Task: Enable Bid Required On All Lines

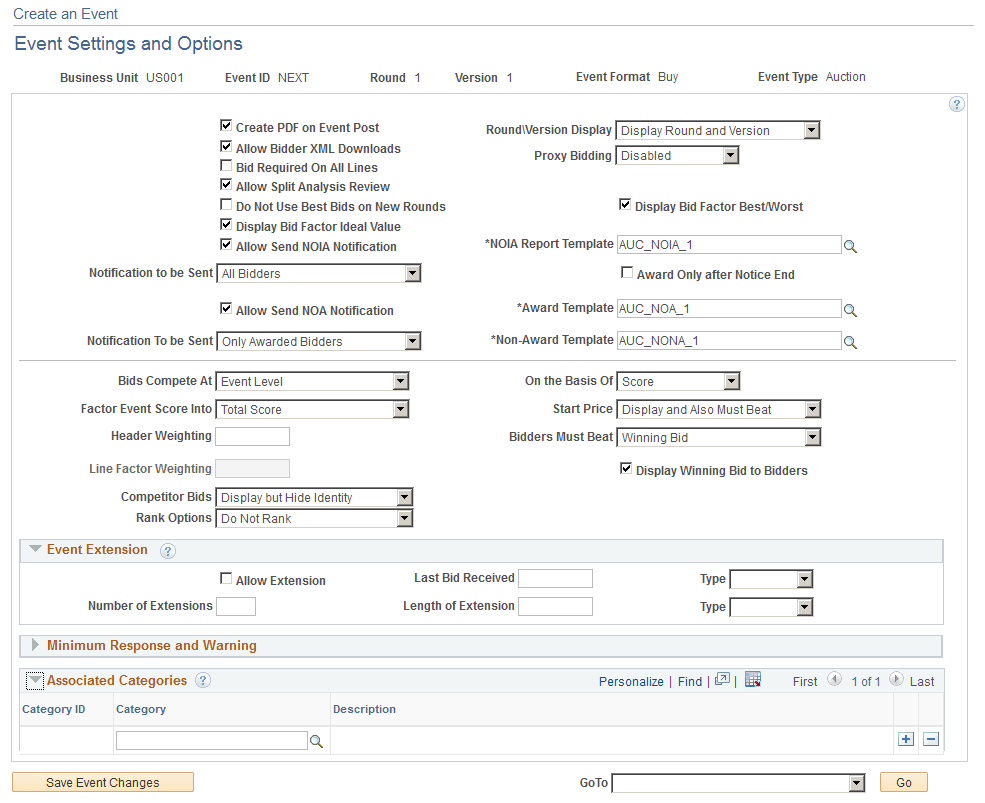Action: 226,166
